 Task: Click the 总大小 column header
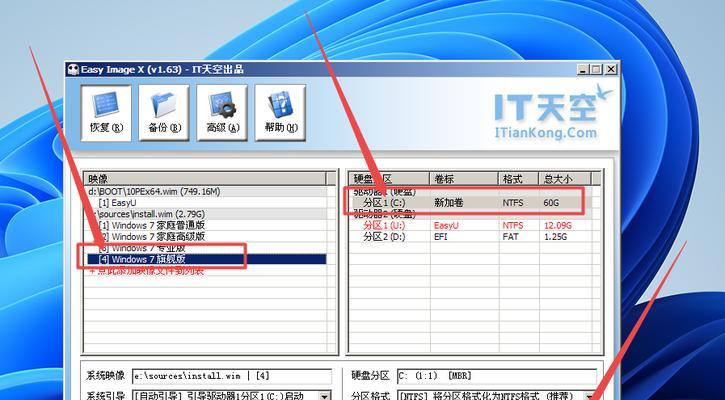click(x=565, y=178)
